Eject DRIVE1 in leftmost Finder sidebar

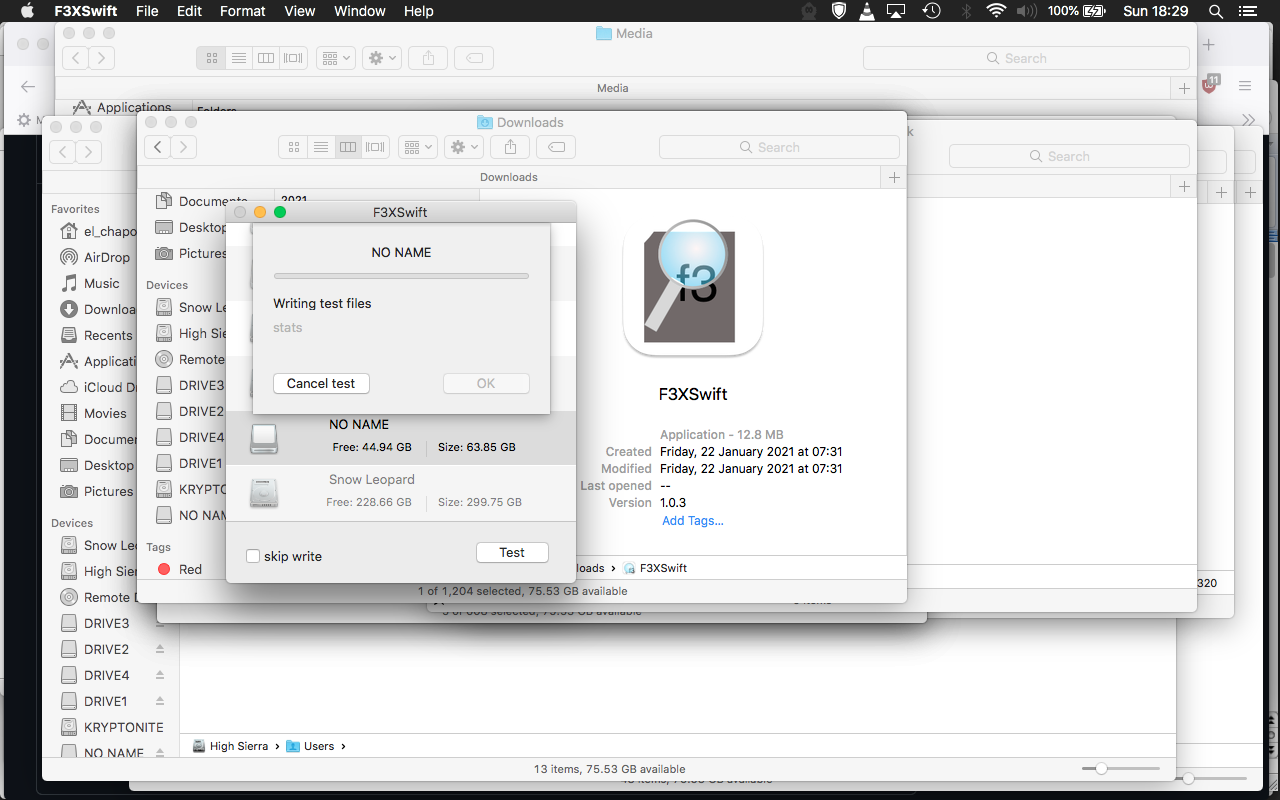[x=159, y=701]
